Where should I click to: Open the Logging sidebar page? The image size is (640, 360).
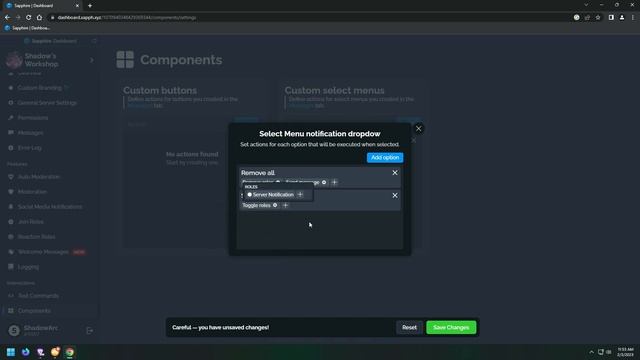point(28,267)
